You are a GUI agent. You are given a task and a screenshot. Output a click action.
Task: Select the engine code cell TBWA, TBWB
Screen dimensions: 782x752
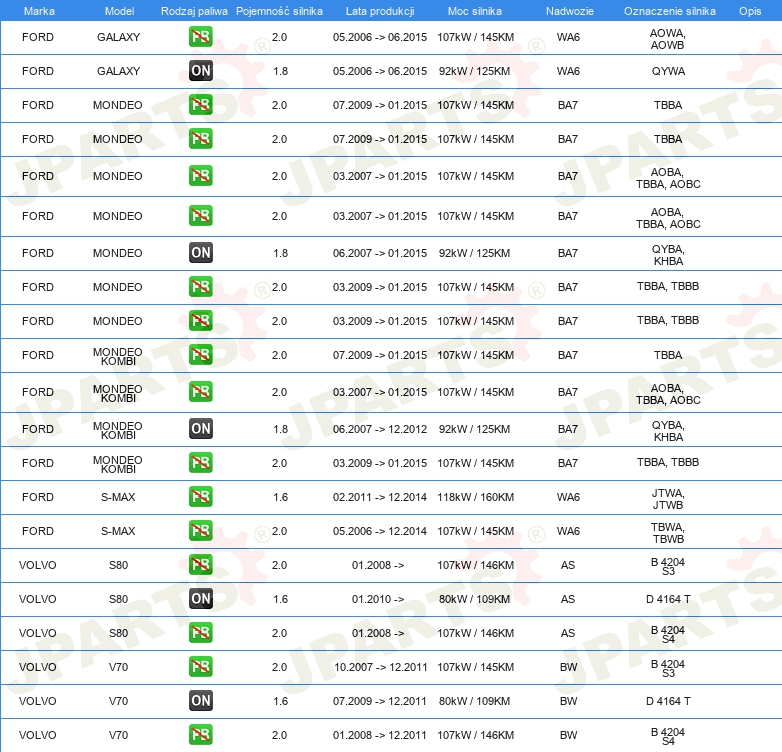click(668, 533)
